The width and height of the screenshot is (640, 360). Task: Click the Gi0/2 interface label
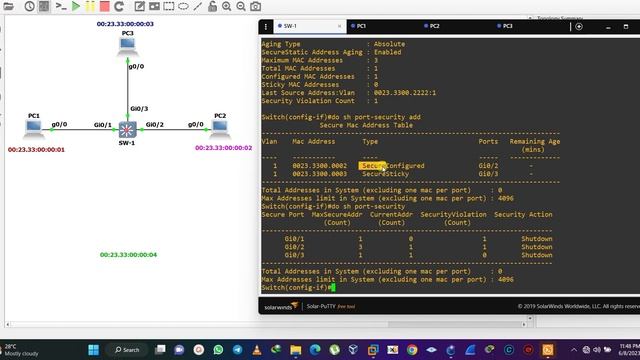click(155, 124)
